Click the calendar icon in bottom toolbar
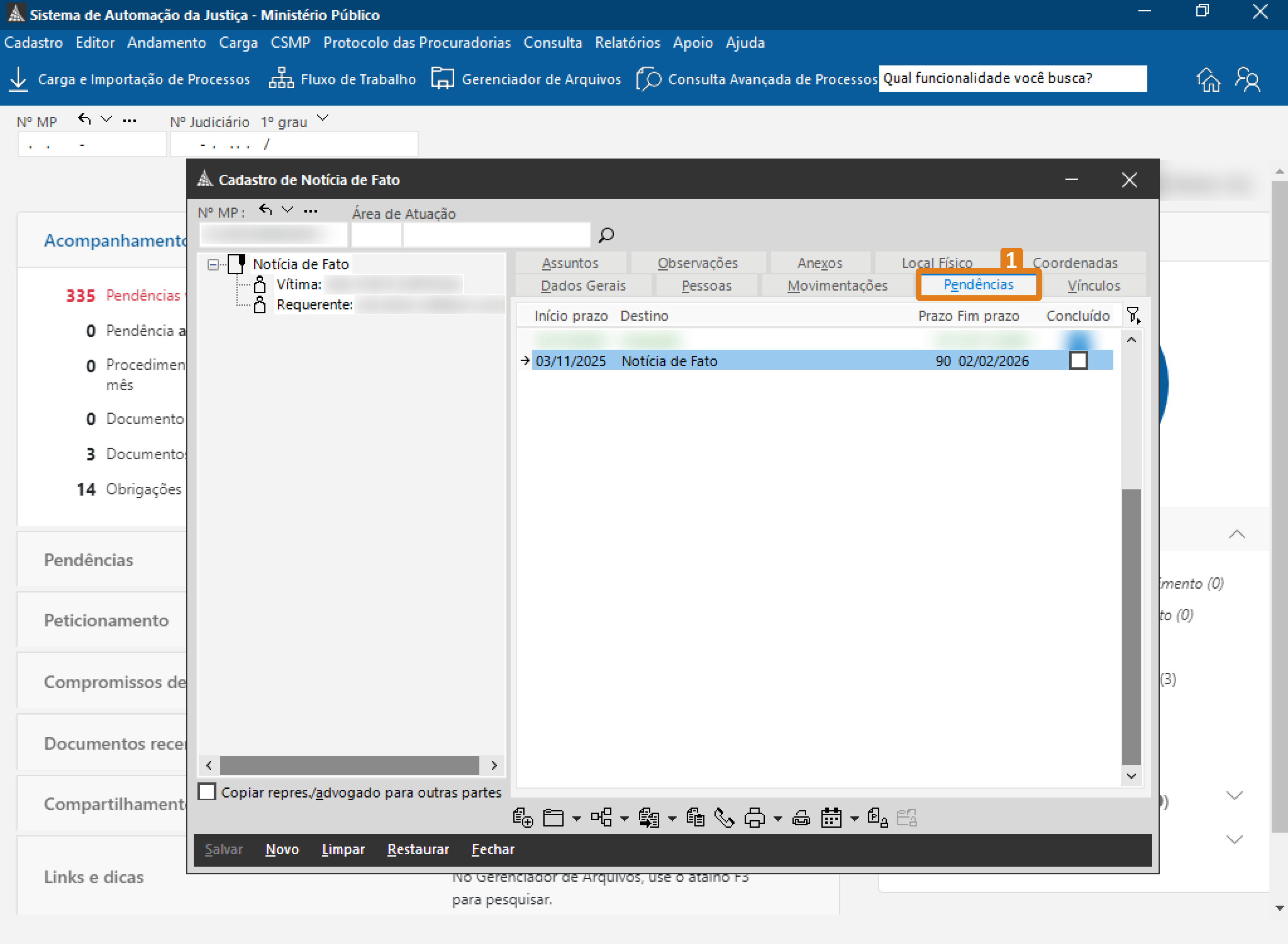This screenshot has width=1288, height=944. point(831,818)
